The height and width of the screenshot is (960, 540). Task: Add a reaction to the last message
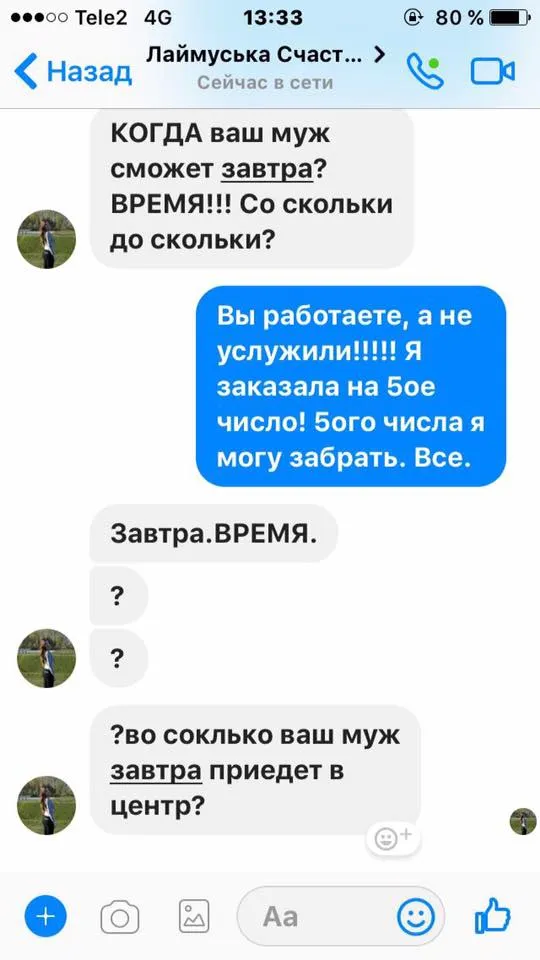392,839
